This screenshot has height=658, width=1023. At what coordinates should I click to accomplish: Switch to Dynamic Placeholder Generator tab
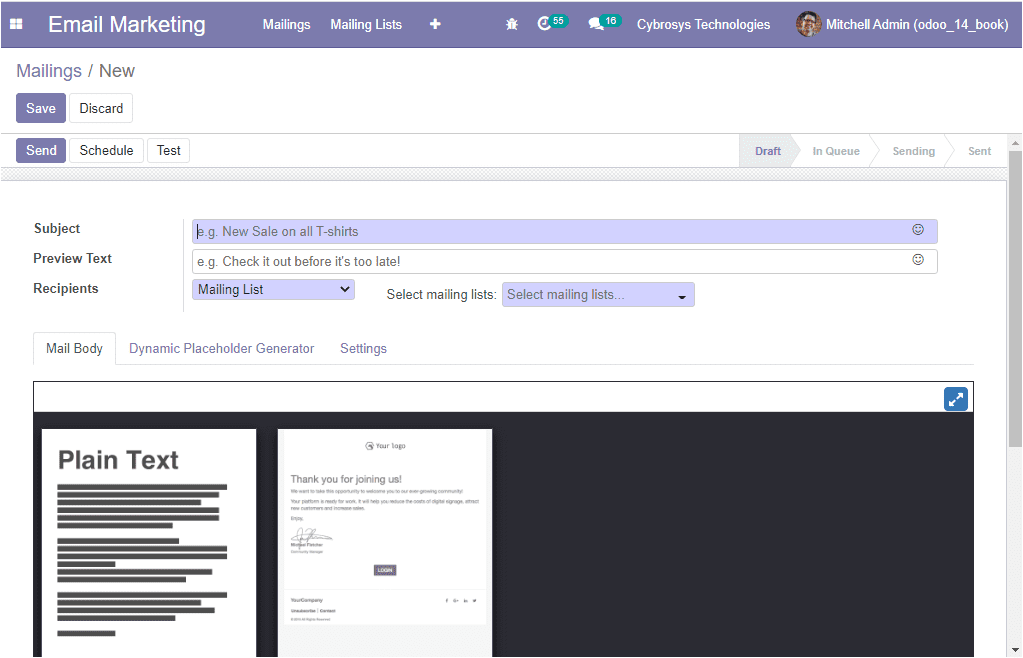(x=221, y=349)
